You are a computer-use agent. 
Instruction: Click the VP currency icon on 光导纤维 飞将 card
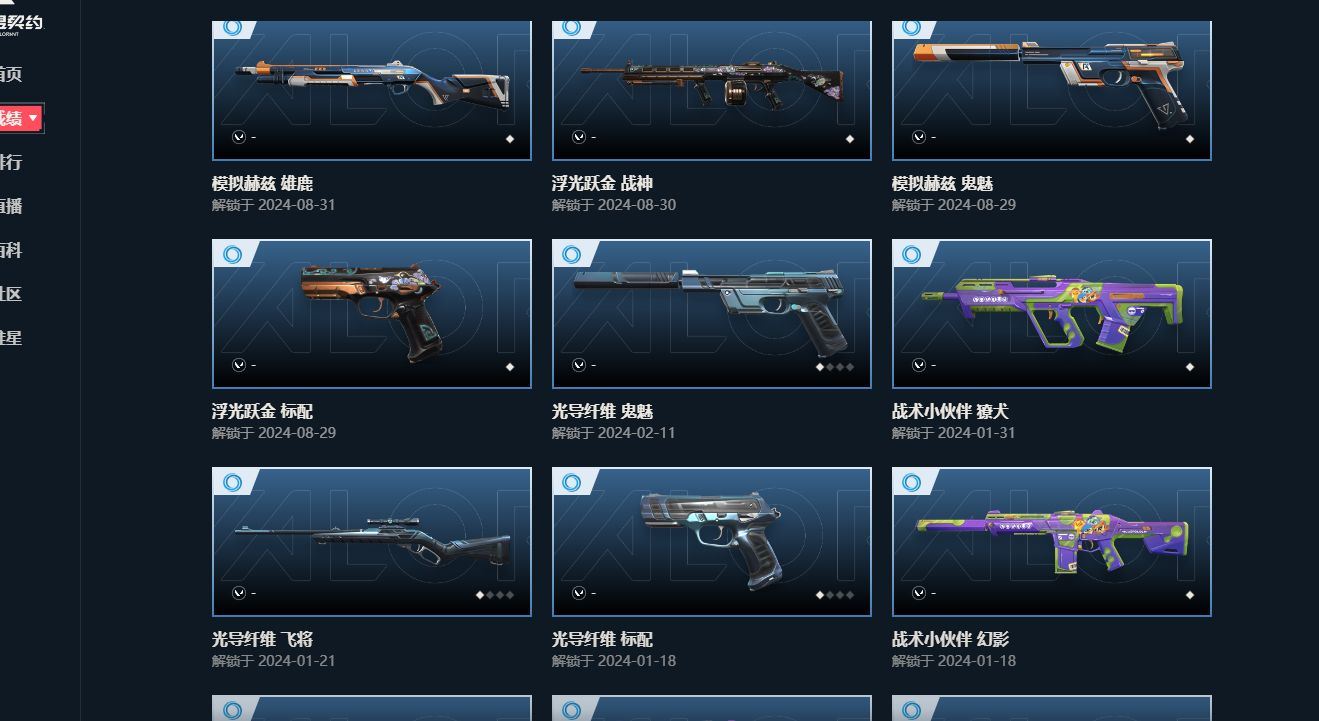tap(239, 593)
